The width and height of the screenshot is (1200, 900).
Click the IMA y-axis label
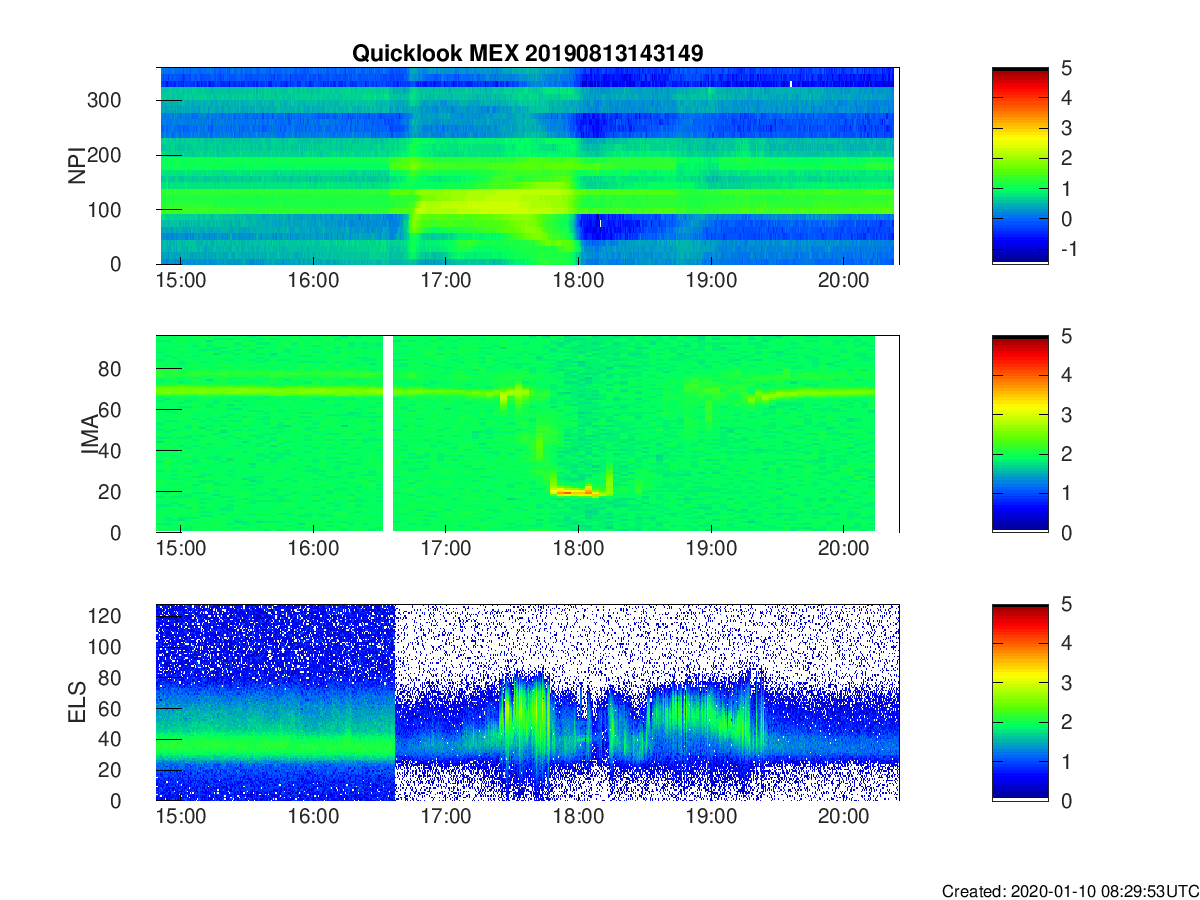(x=91, y=434)
